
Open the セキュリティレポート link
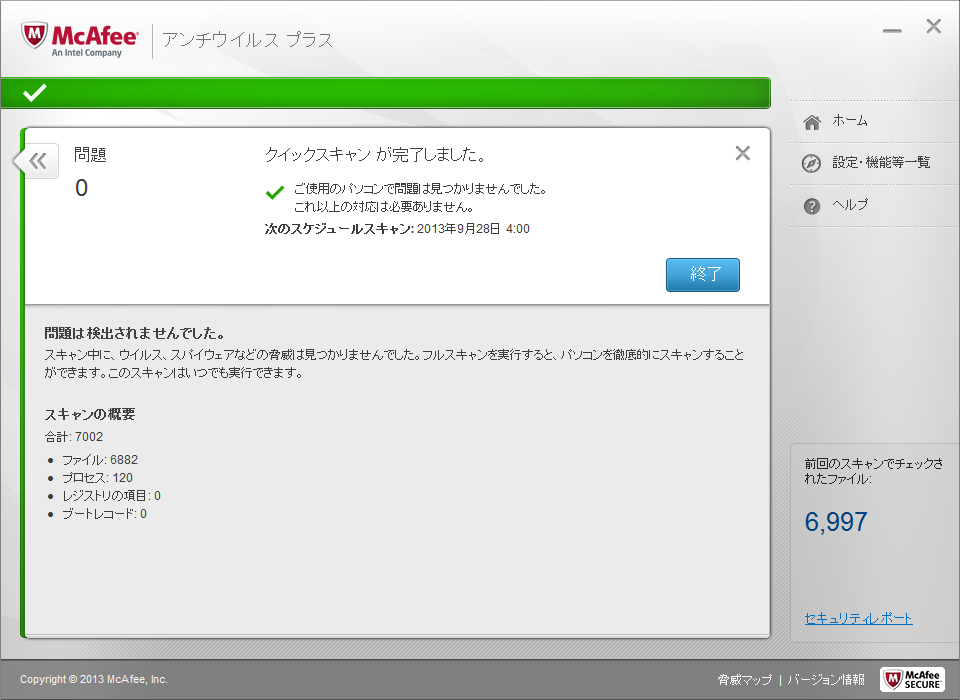point(858,619)
